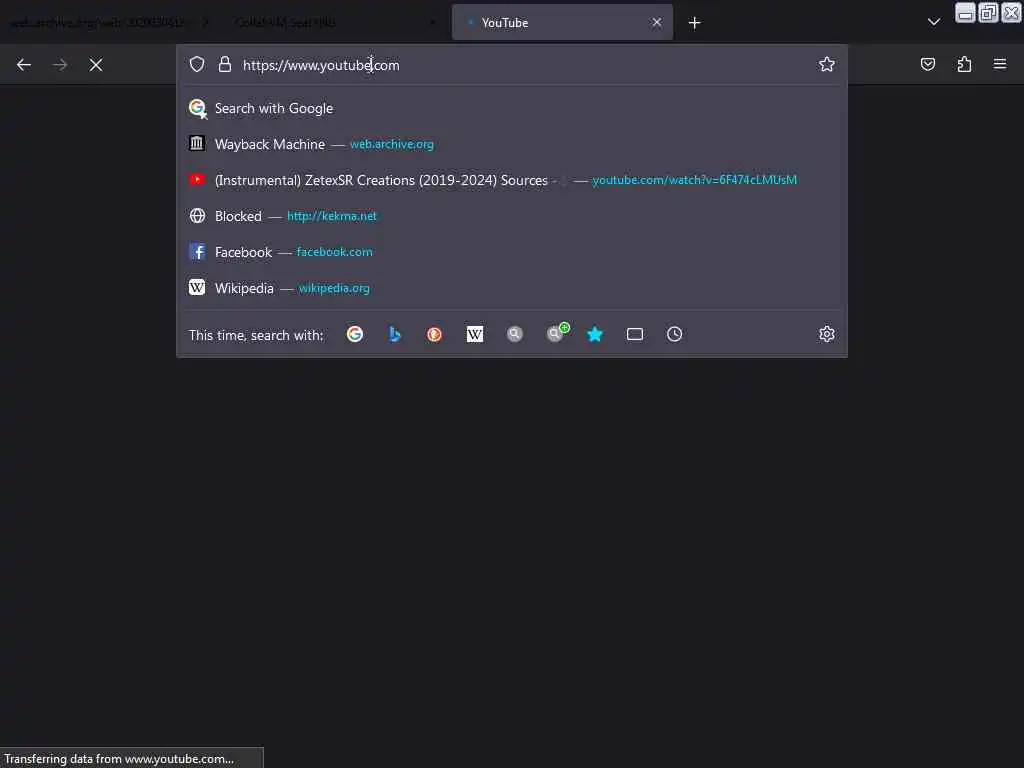Open ZetexSR Creations YouTube video suggestion

pos(512,180)
